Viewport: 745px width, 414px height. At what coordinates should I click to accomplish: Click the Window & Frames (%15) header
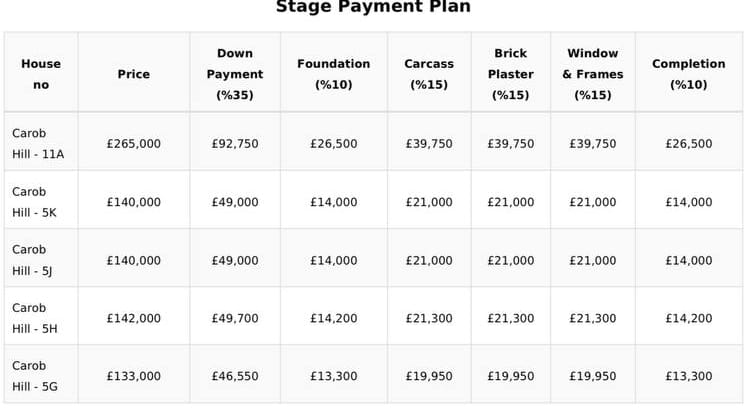pos(593,74)
